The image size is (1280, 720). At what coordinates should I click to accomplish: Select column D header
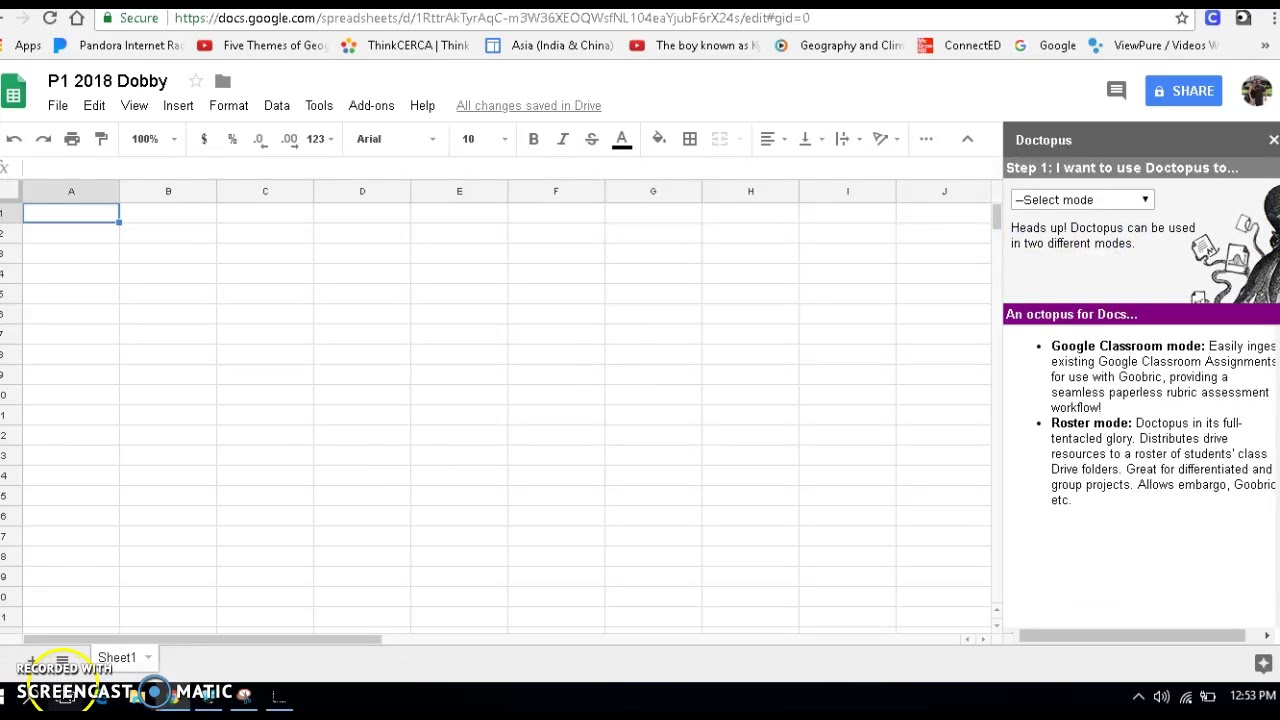pyautogui.click(x=362, y=191)
